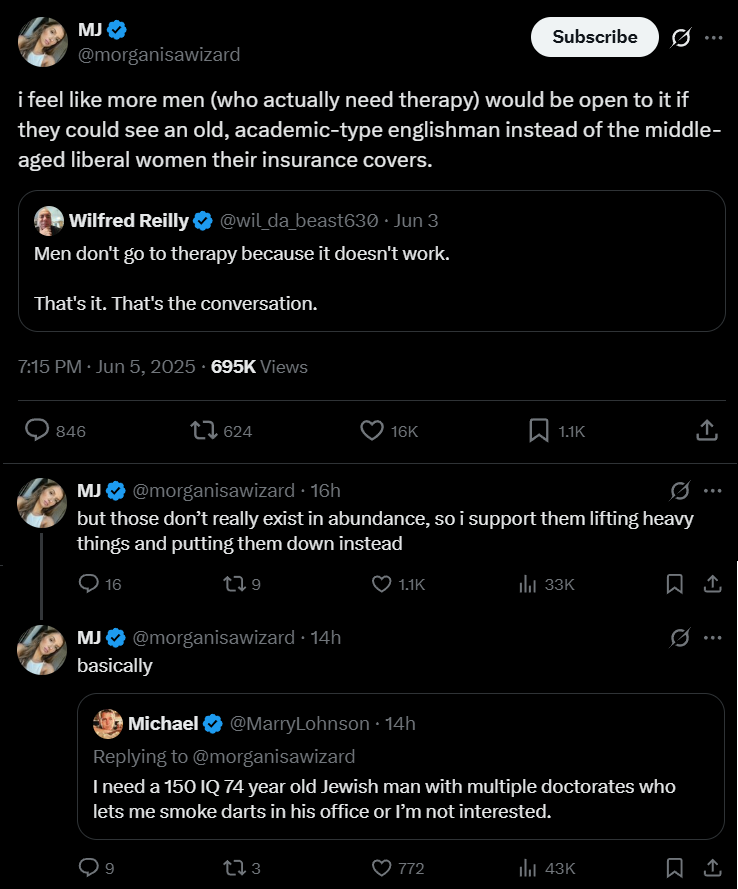Open more options menu beside Subscribe
738x889 pixels.
click(x=713, y=37)
